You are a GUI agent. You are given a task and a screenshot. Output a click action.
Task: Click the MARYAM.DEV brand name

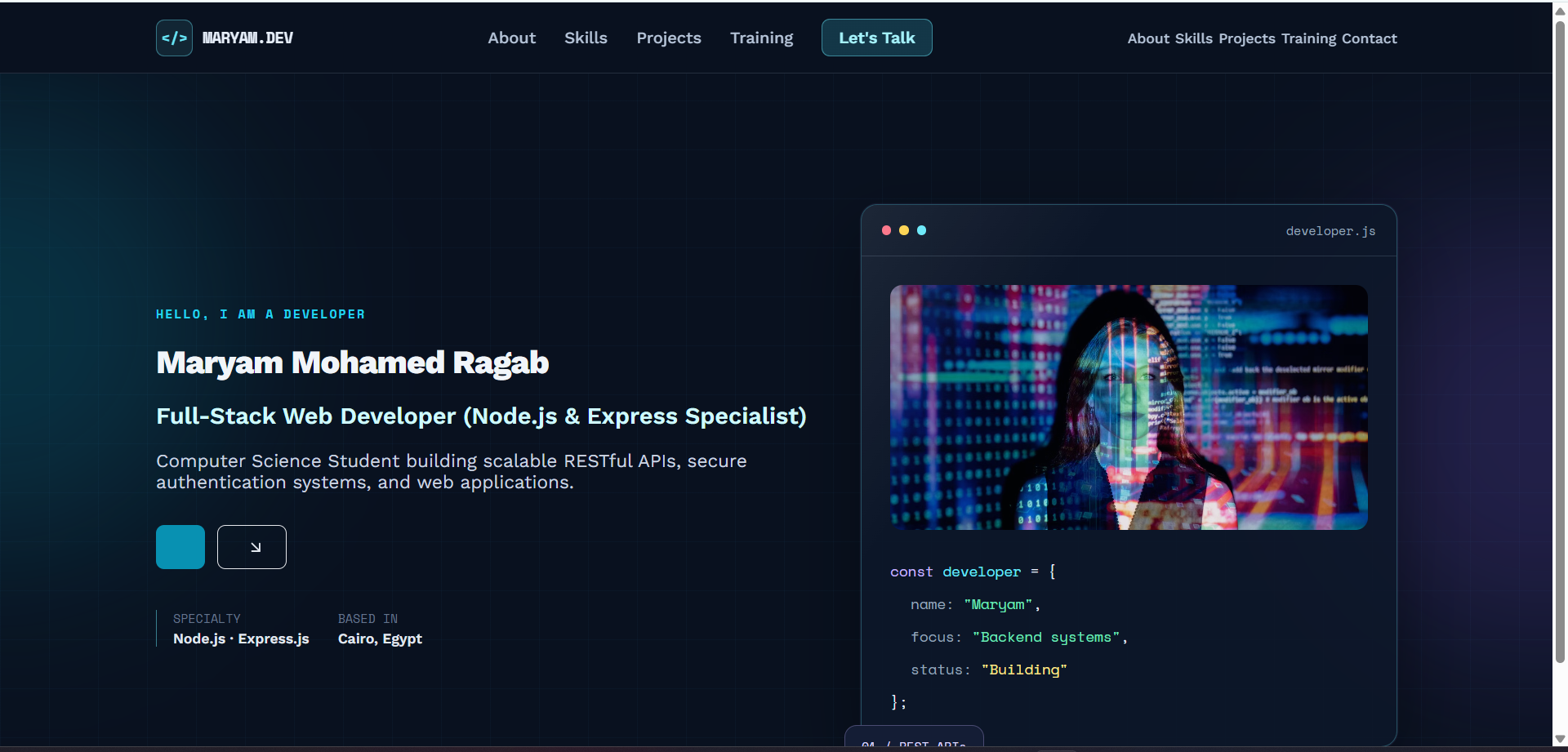tap(247, 38)
